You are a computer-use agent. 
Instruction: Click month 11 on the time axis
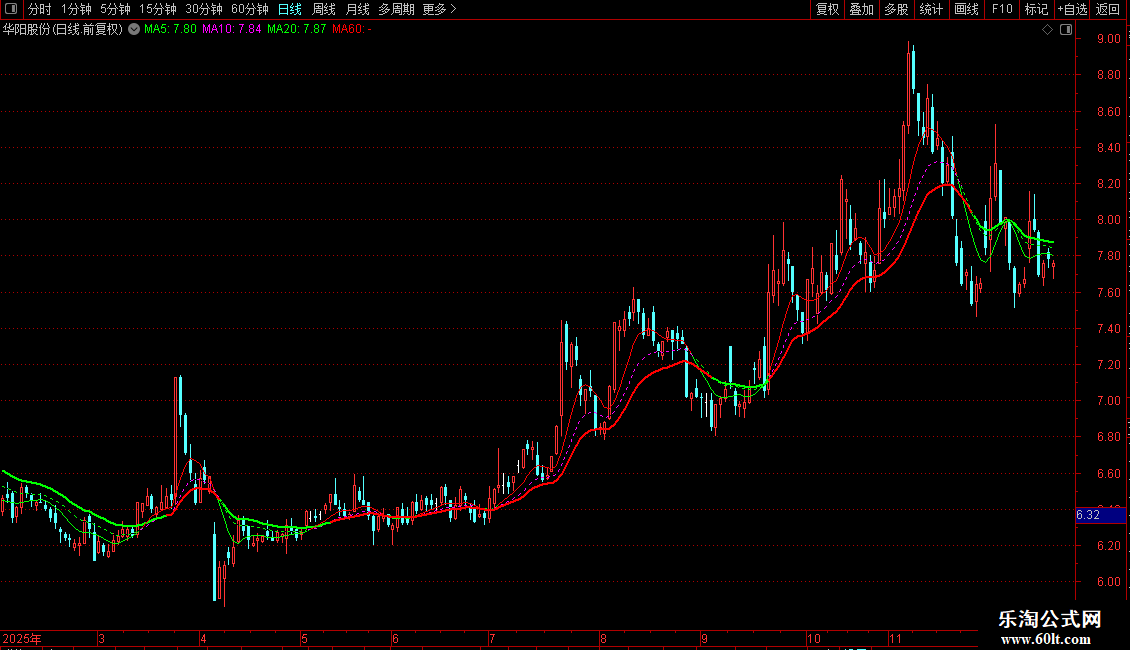(895, 638)
